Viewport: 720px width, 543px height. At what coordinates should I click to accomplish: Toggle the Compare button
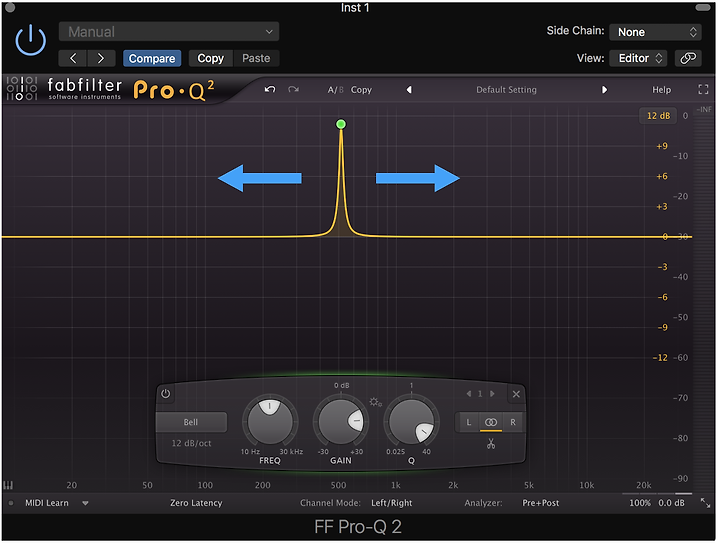(152, 58)
